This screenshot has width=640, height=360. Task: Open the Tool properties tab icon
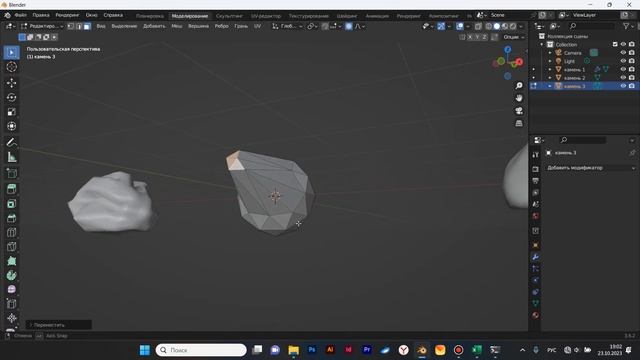[536, 155]
